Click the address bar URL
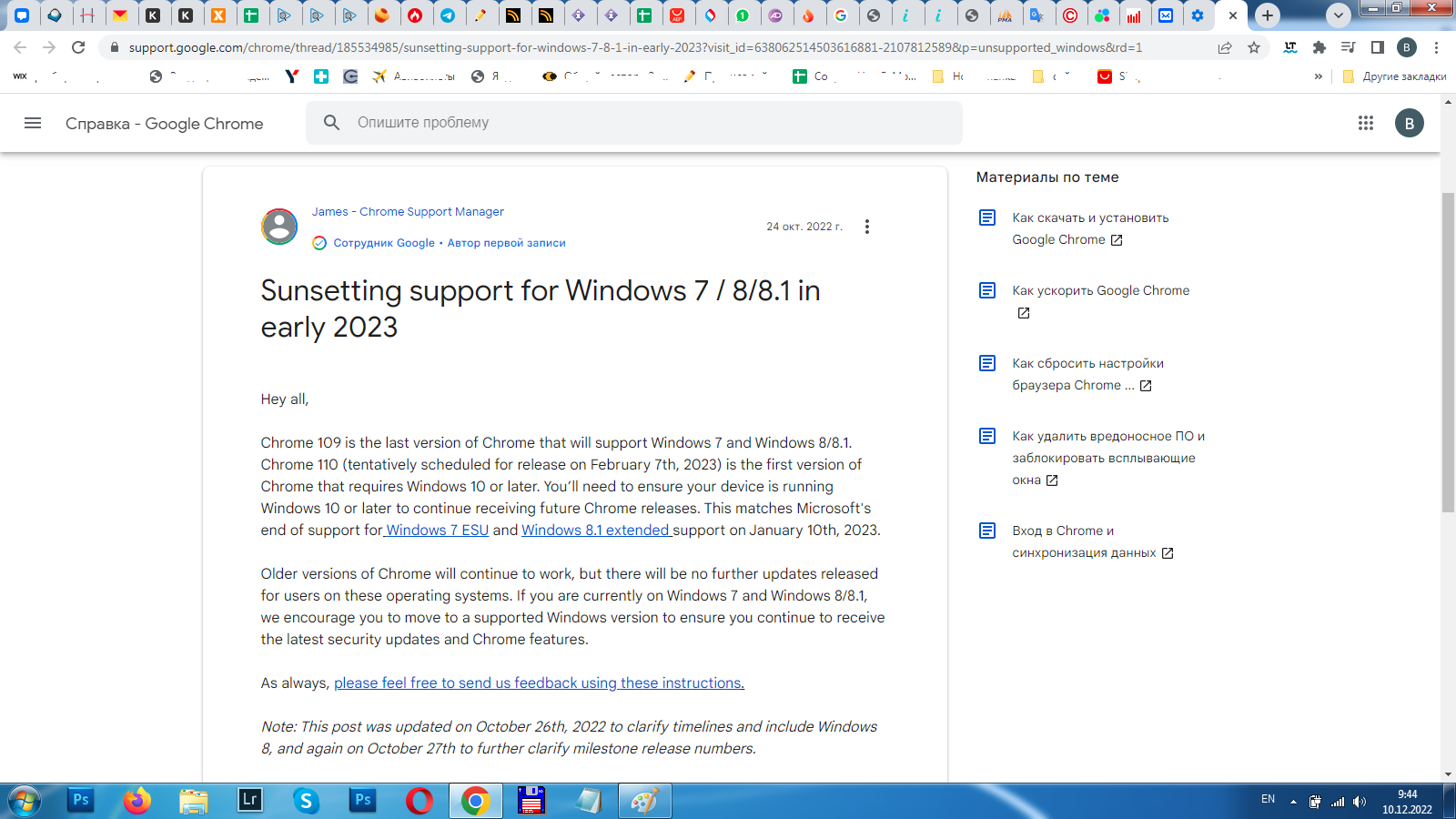 (x=635, y=47)
